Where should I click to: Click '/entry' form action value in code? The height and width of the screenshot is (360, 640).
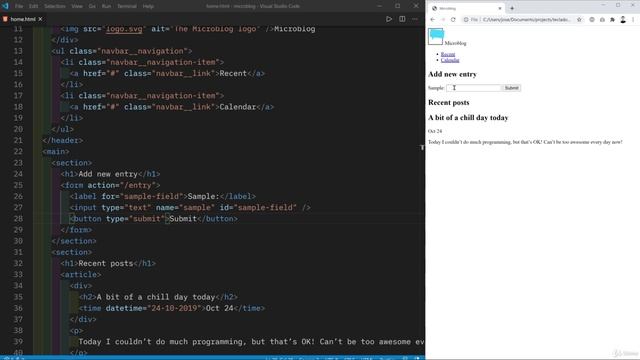click(x=140, y=185)
